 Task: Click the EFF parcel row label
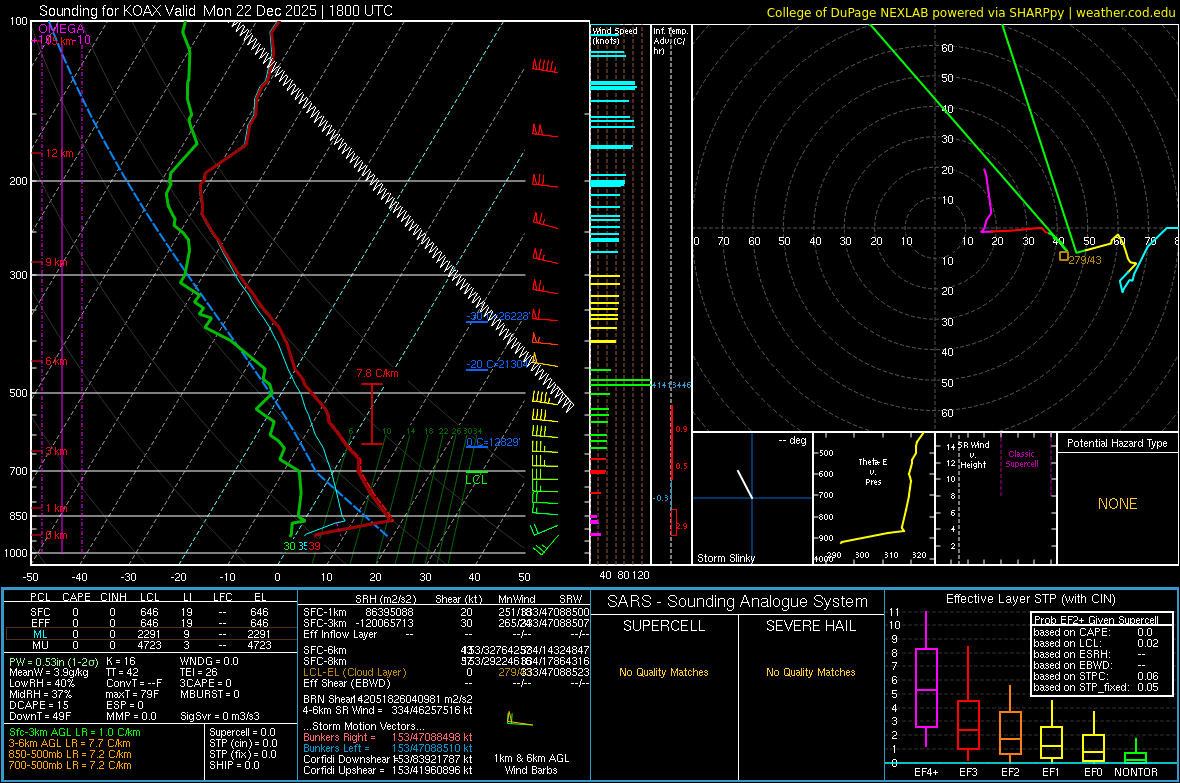[40, 623]
